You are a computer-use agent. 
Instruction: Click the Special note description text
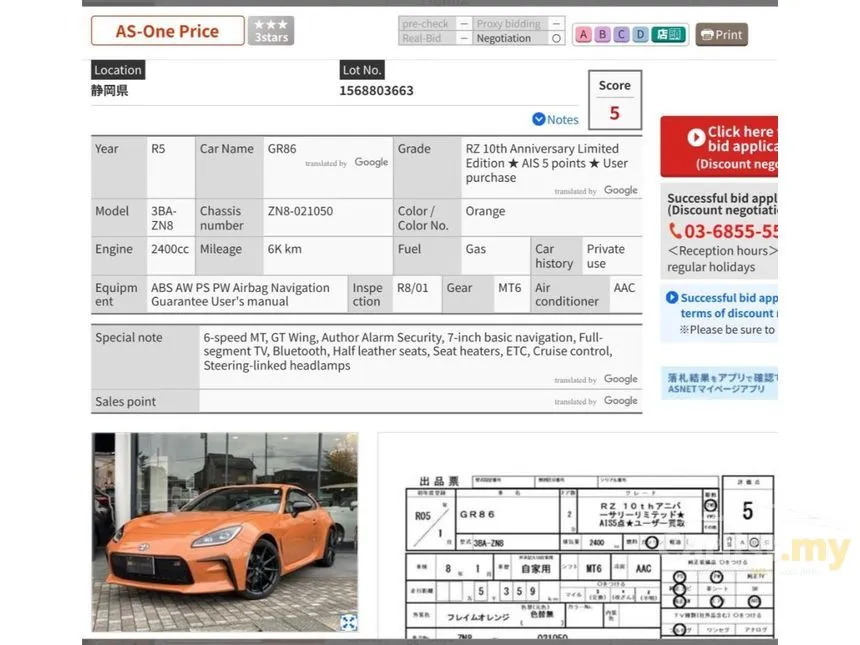(408, 352)
